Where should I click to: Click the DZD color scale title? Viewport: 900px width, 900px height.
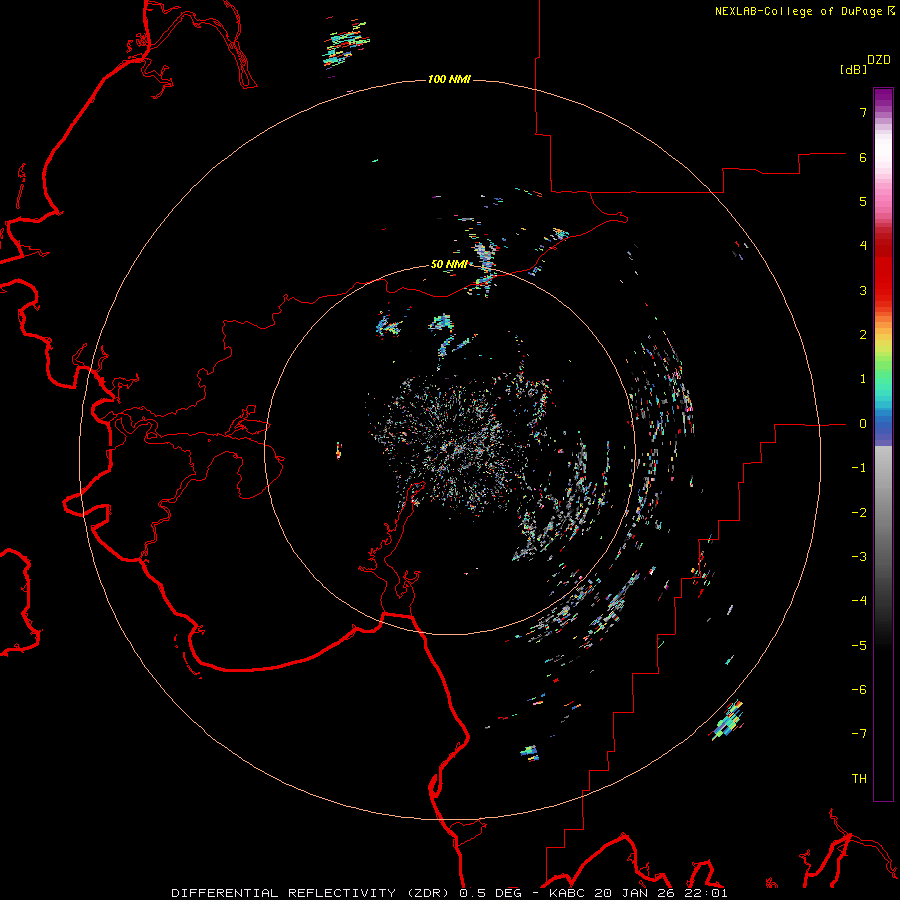click(879, 60)
